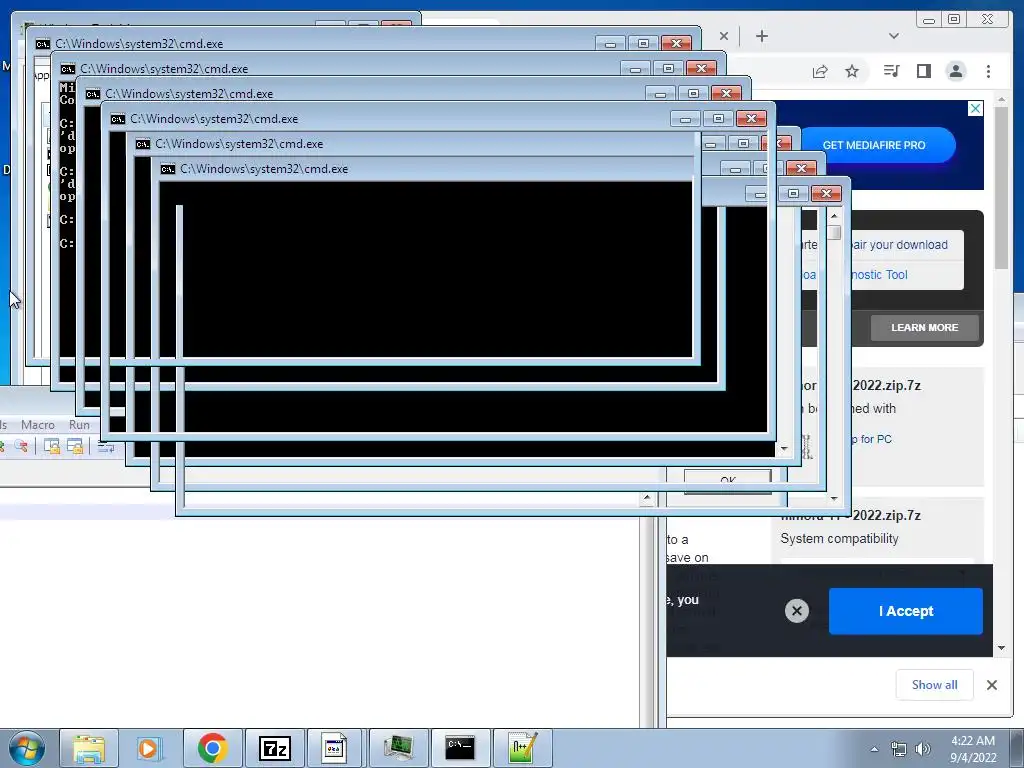Bookmark this page with Chrome's star icon

(x=852, y=71)
